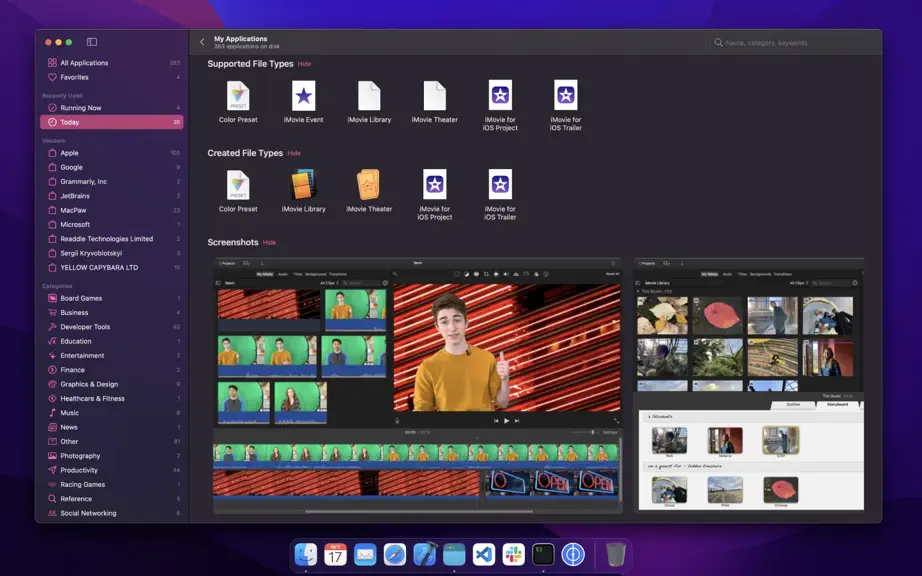922x576 pixels.
Task: Toggle the sidebar panel icon
Action: pos(92,42)
